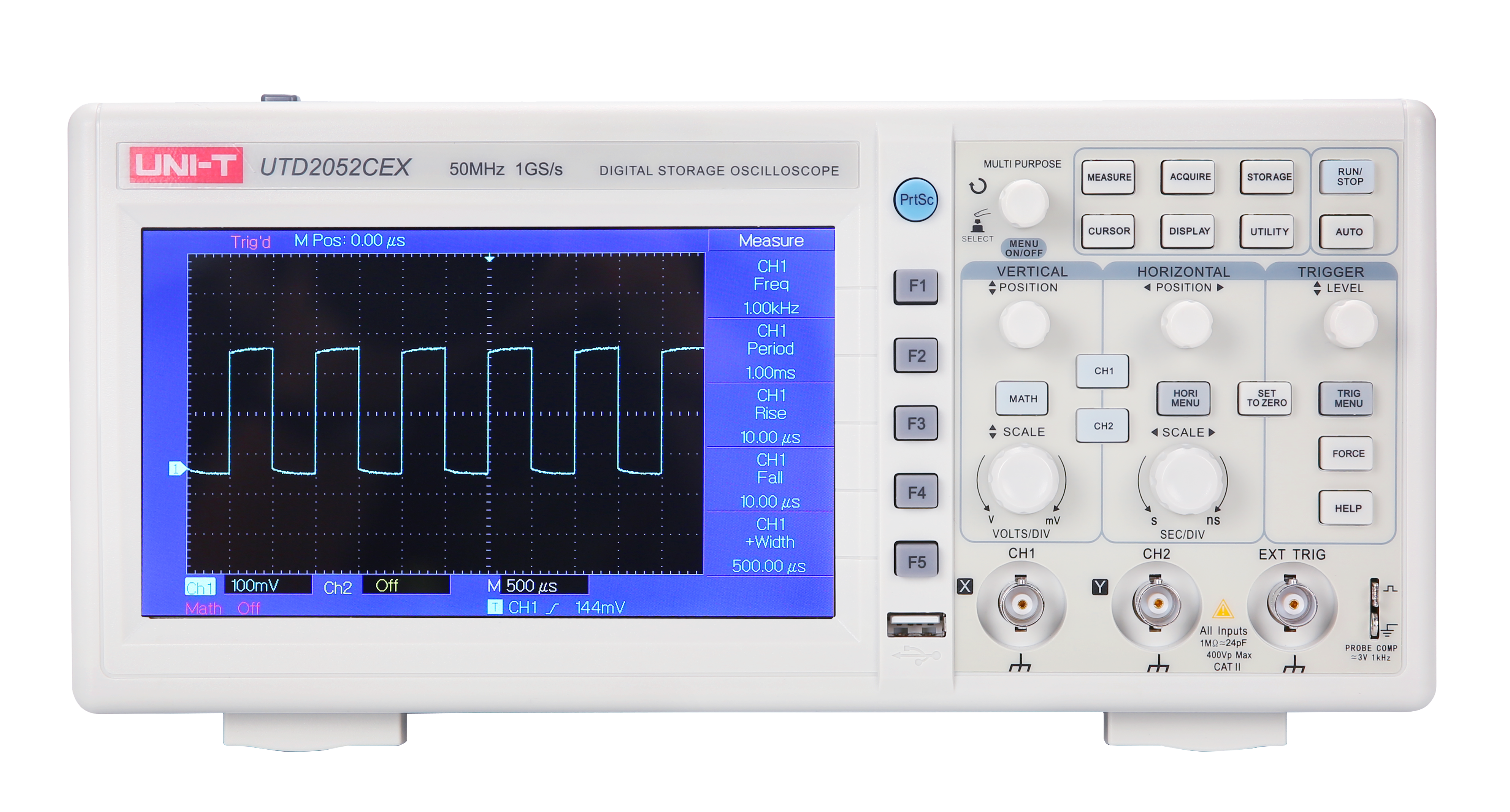Open the MEASURE menu button

point(1109,177)
